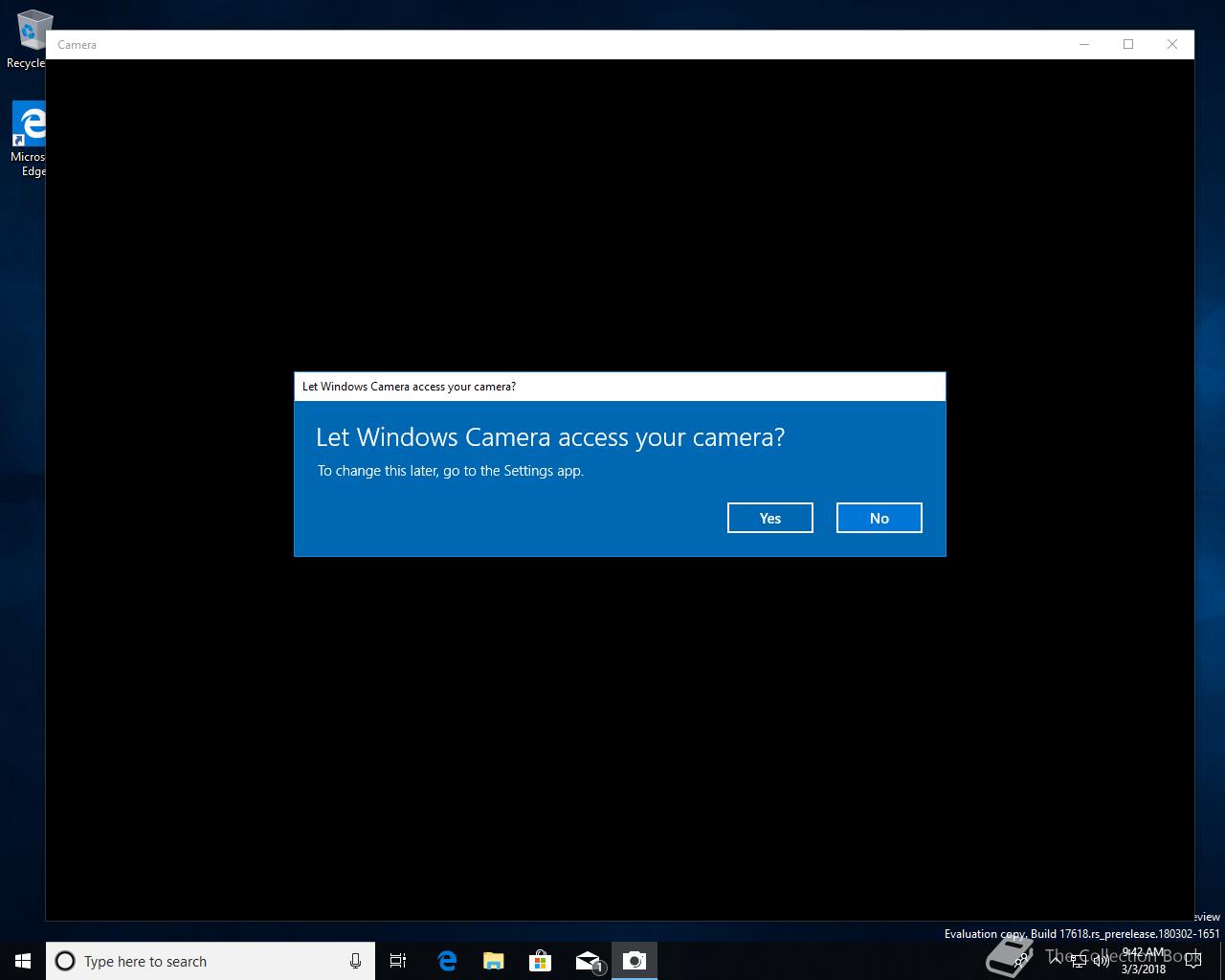Screen dimensions: 1225x980
Task: Open Task View from the taskbar
Action: 398,961
